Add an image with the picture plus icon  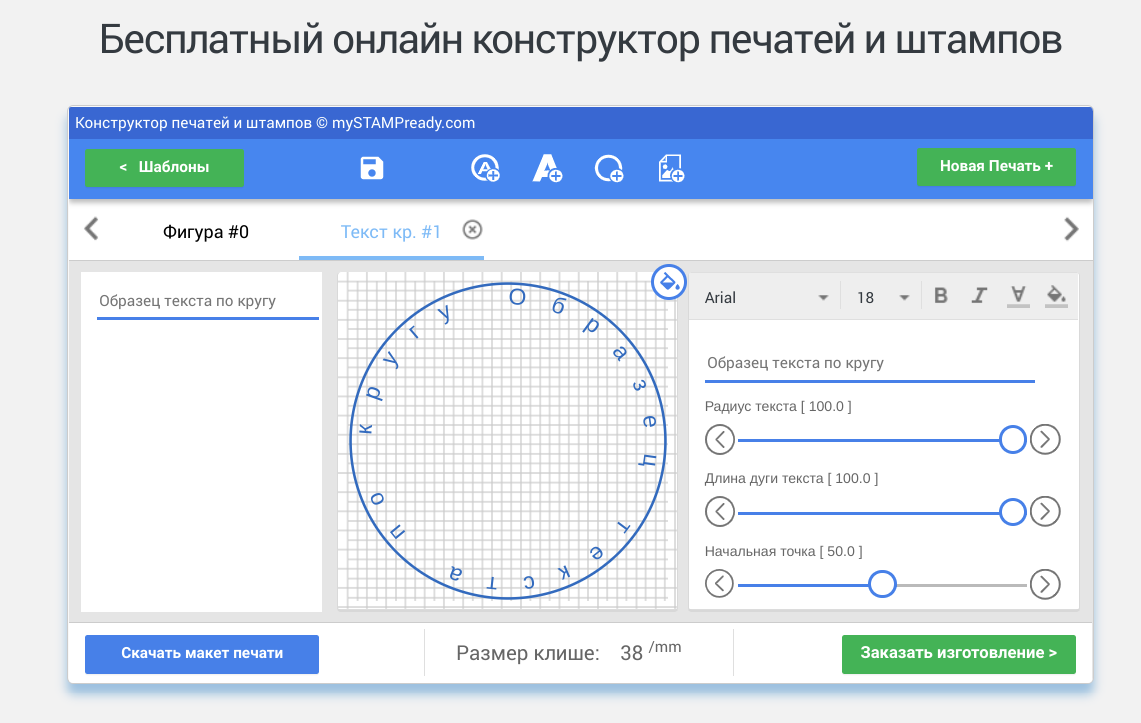point(671,168)
